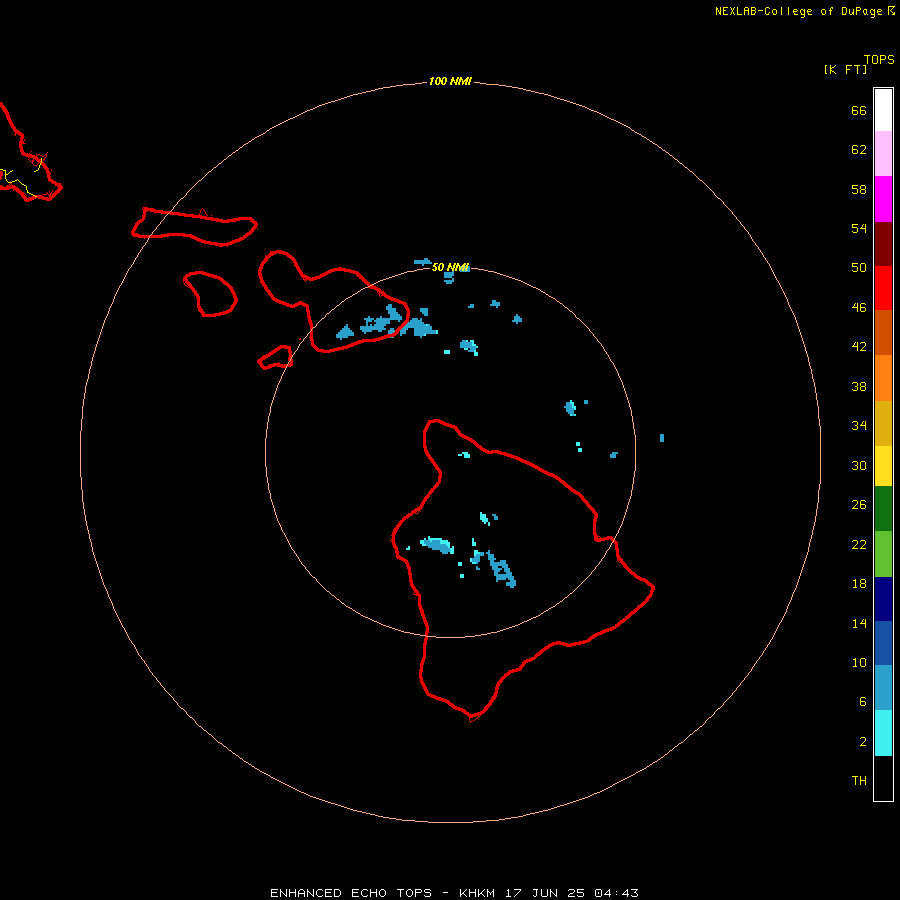Click the magenta 58 kft legend swatch
The width and height of the screenshot is (900, 900).
pyautogui.click(x=883, y=199)
